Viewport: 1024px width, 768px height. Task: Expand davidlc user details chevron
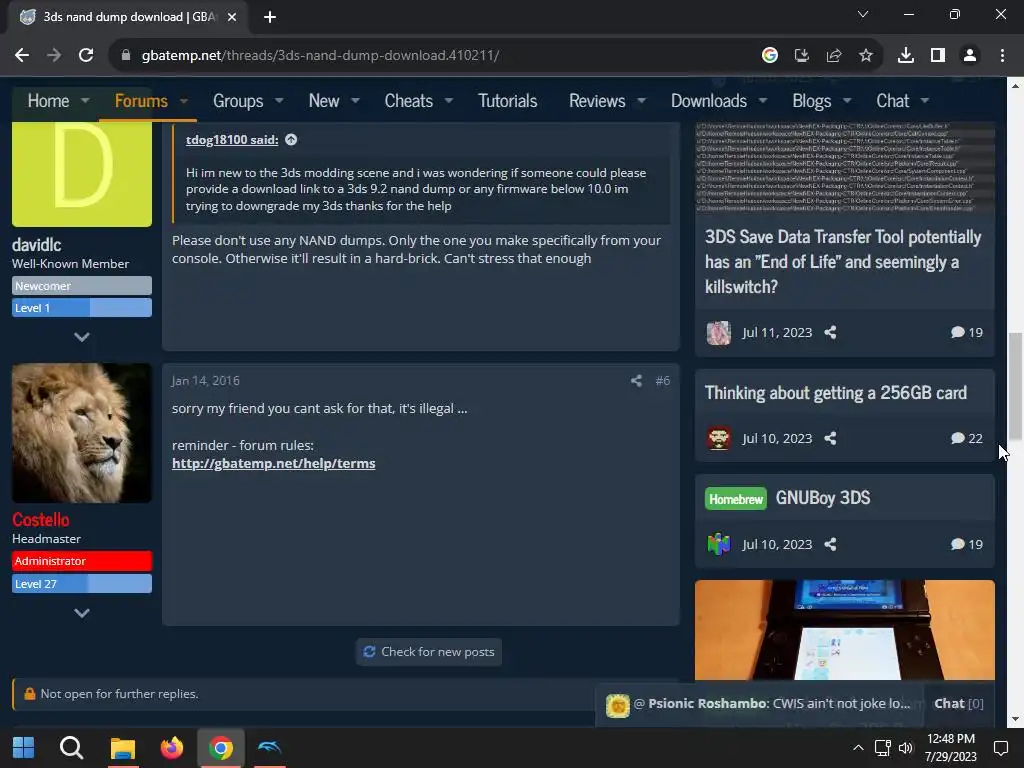coord(82,337)
